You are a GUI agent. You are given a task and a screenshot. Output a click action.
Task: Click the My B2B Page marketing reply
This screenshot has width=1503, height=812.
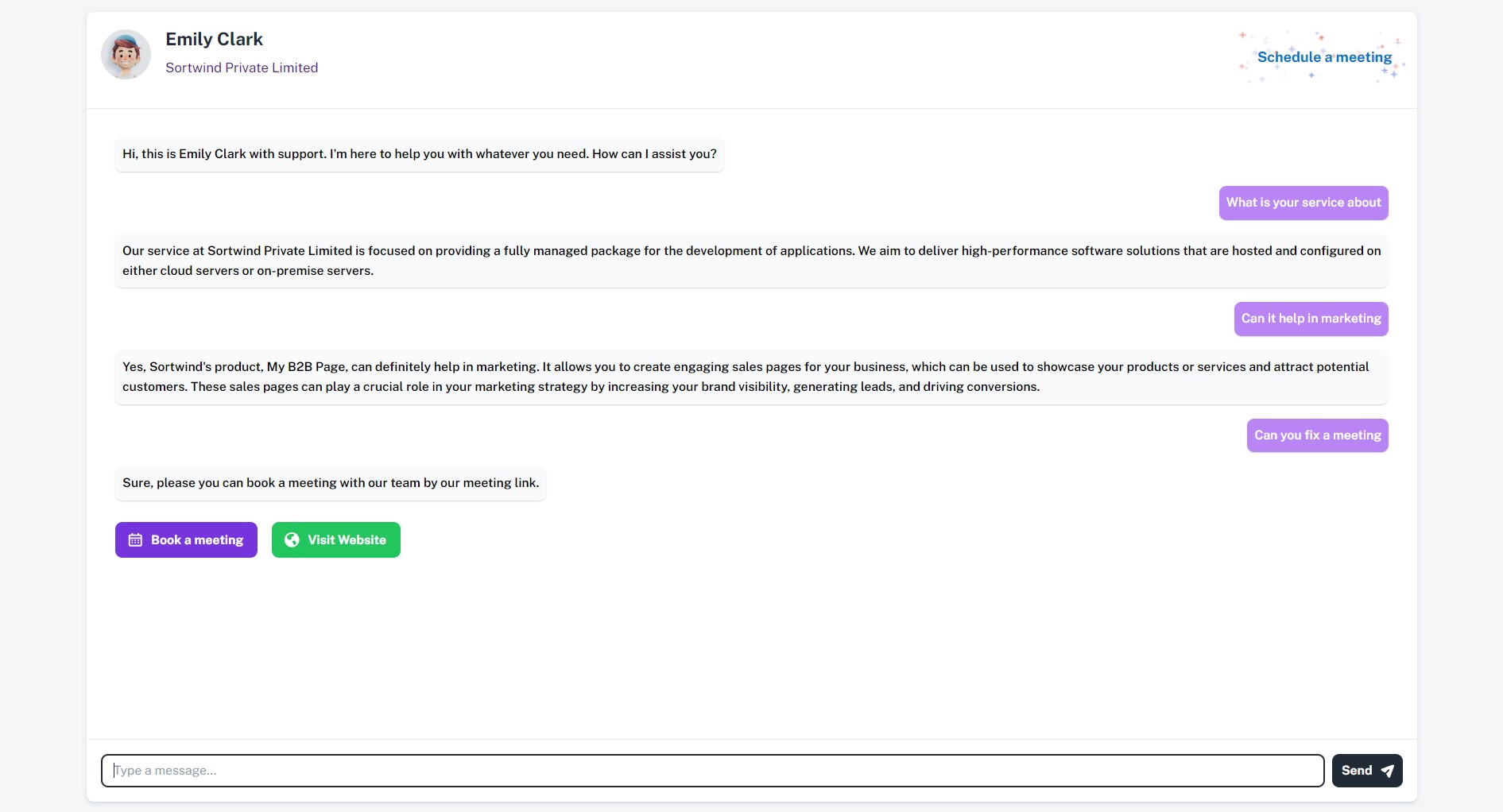point(752,377)
